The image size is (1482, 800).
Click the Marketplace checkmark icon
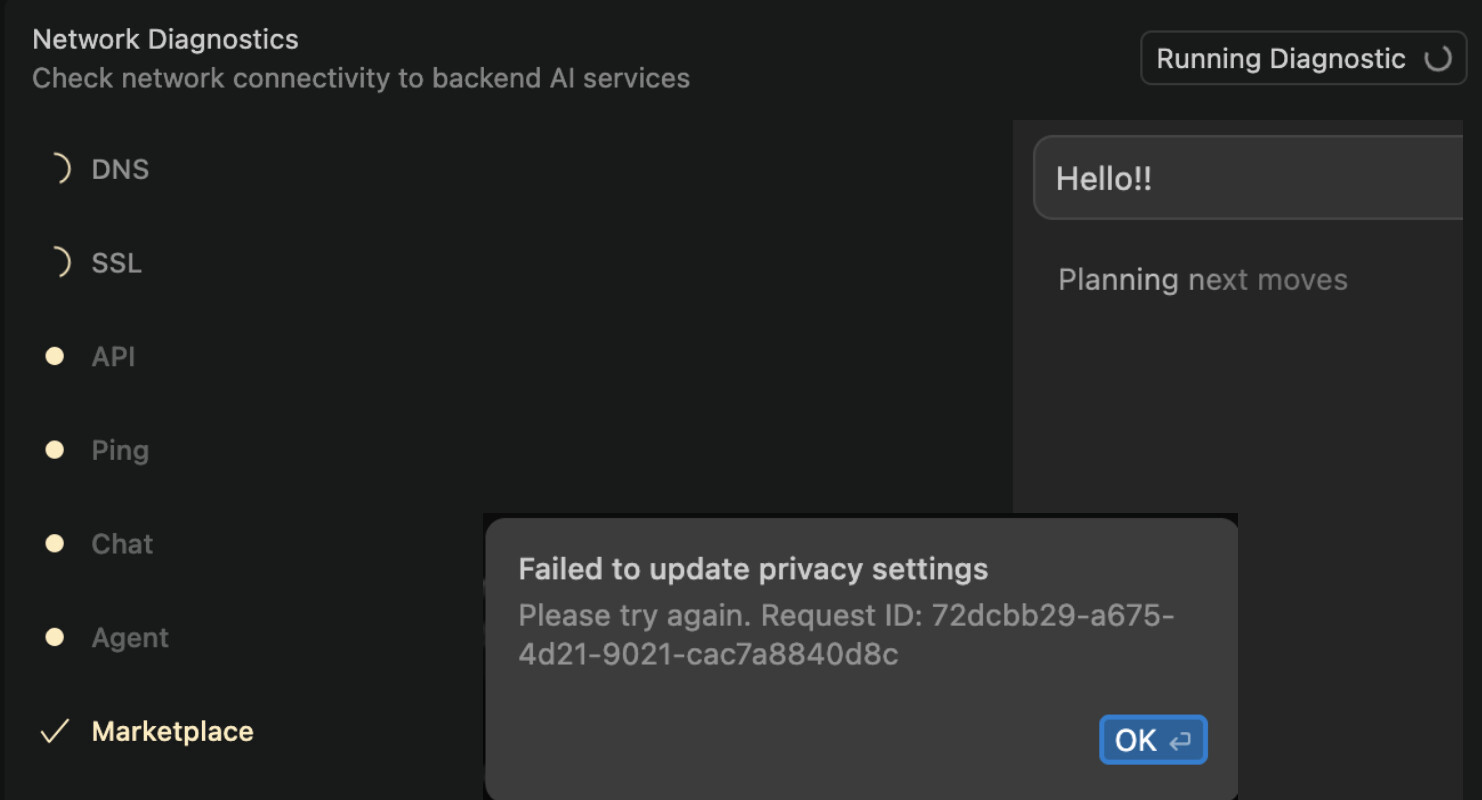click(54, 732)
